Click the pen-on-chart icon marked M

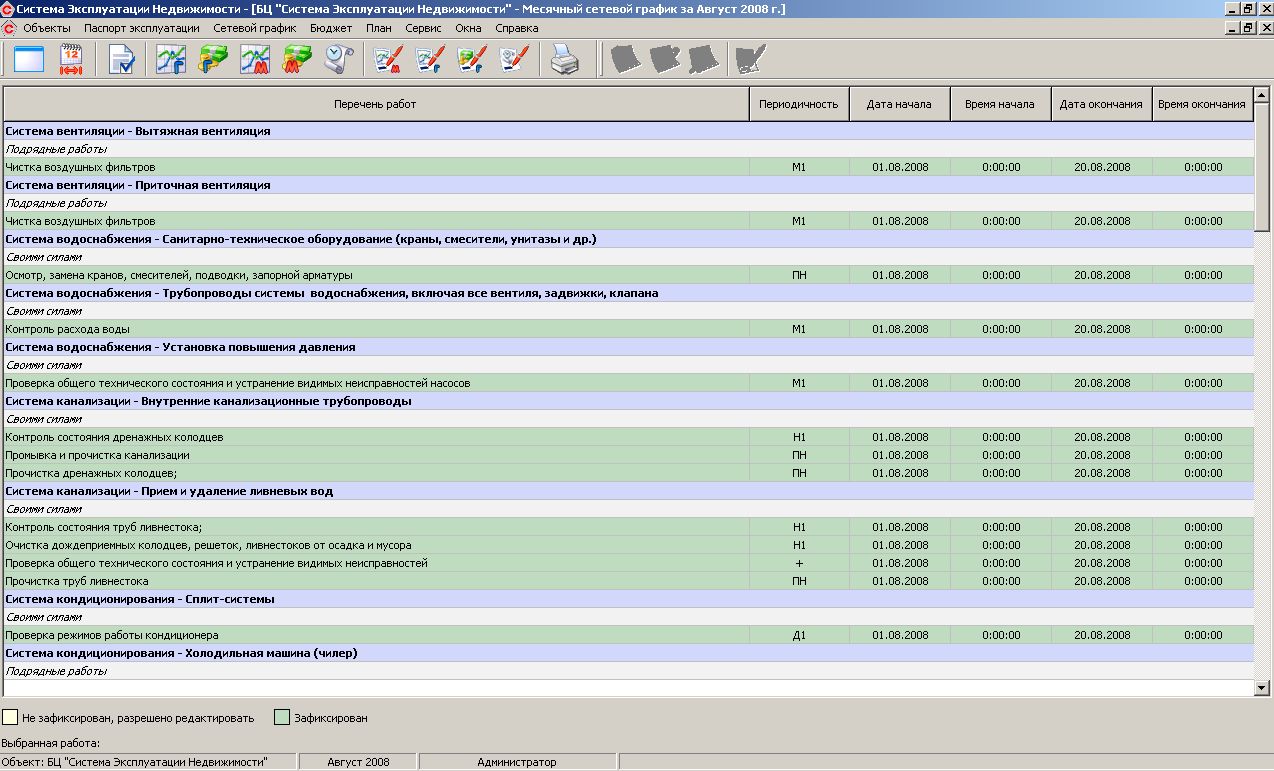[x=387, y=60]
